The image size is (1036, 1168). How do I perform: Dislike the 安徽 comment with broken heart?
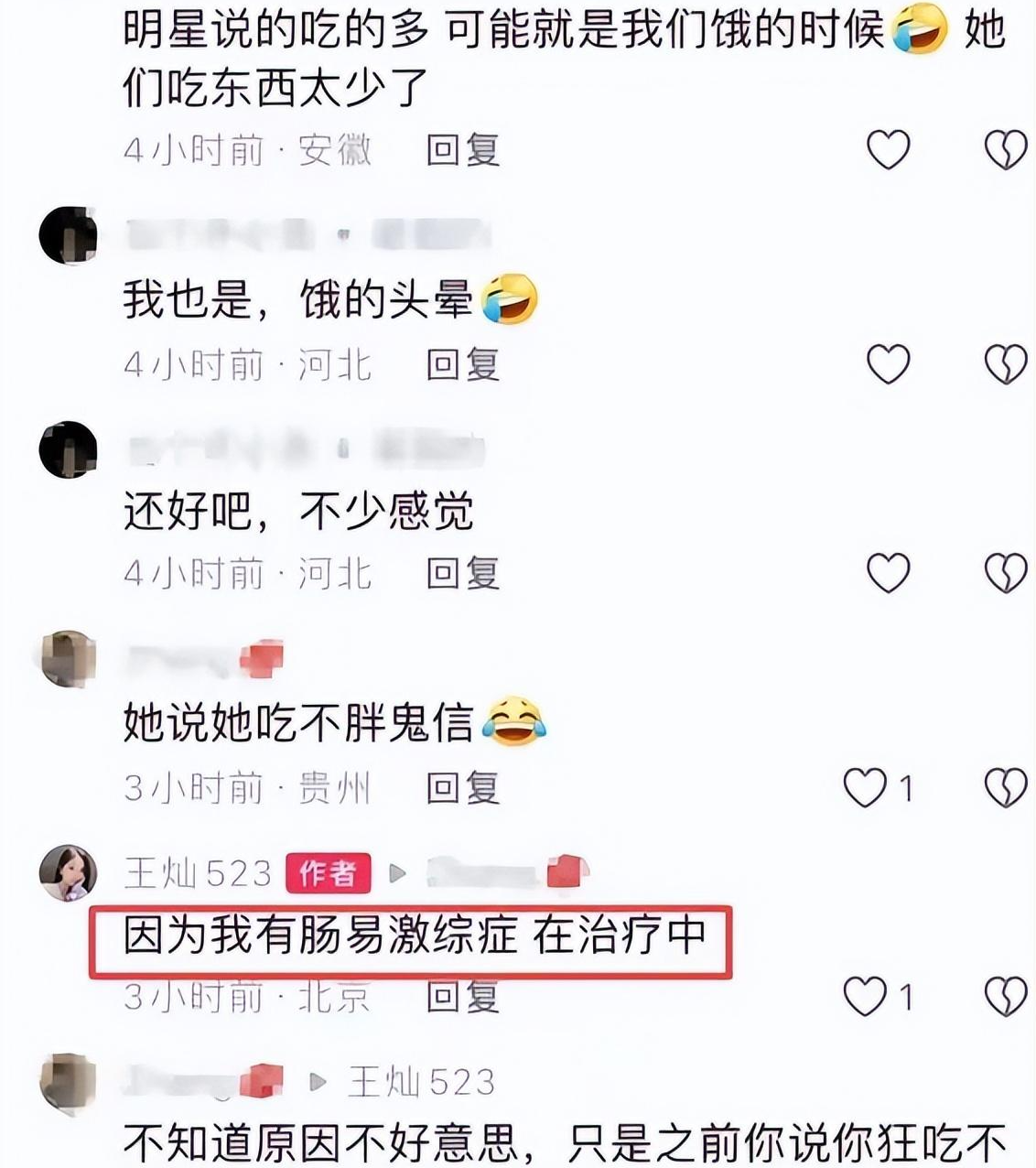click(x=1006, y=150)
